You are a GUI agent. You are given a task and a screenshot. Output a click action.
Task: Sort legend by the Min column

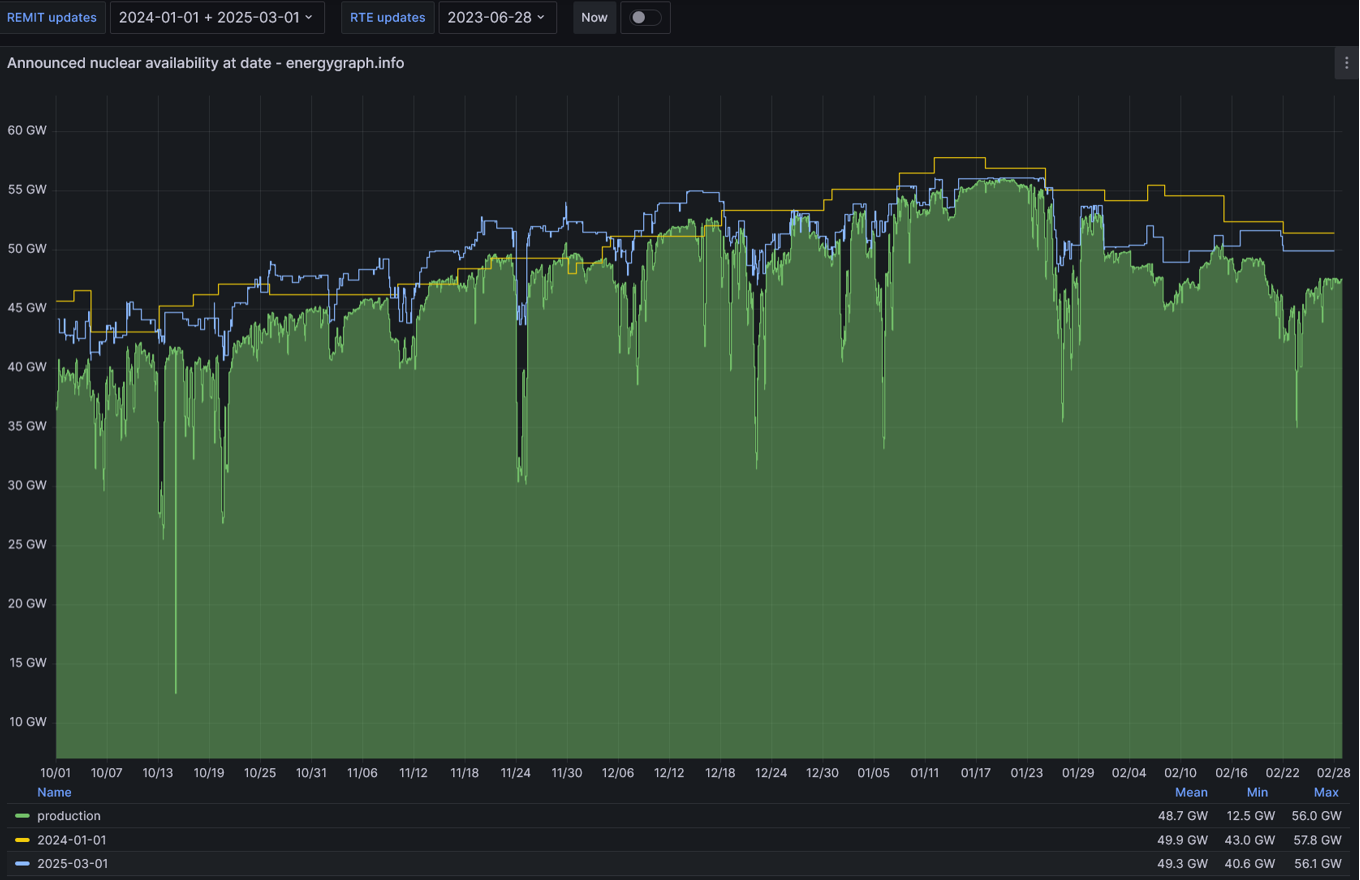pos(1257,792)
